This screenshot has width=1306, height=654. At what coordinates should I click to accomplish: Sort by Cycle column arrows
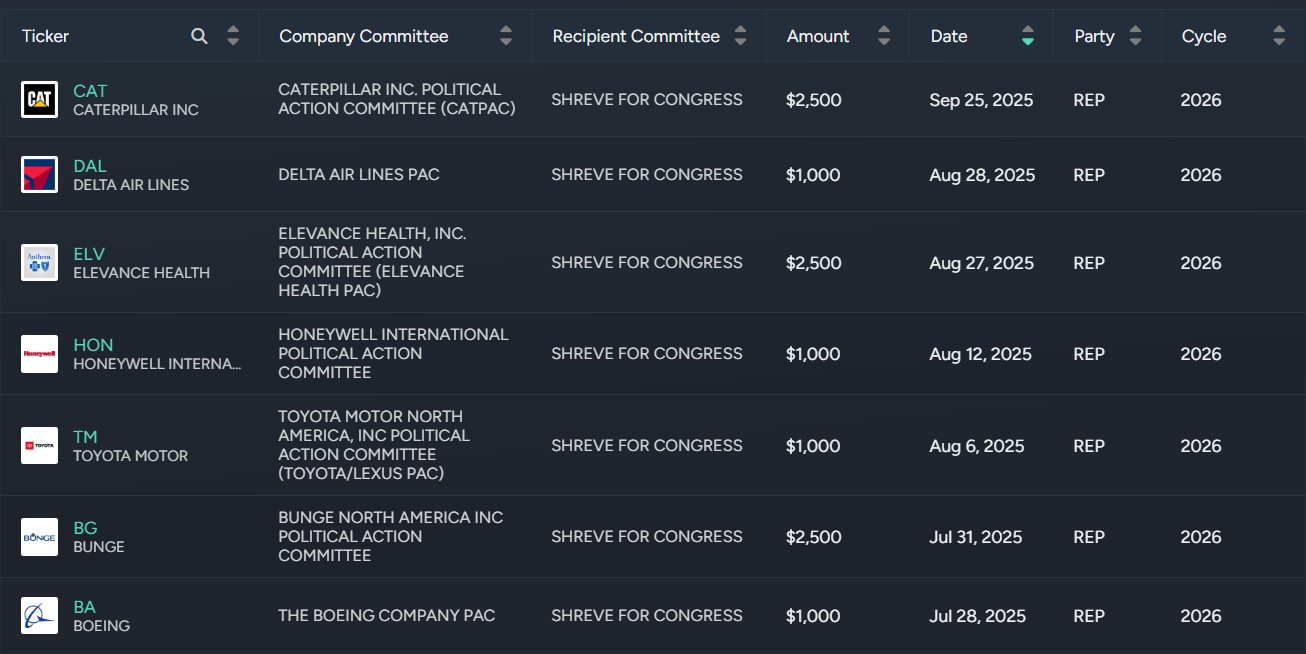click(x=1279, y=36)
